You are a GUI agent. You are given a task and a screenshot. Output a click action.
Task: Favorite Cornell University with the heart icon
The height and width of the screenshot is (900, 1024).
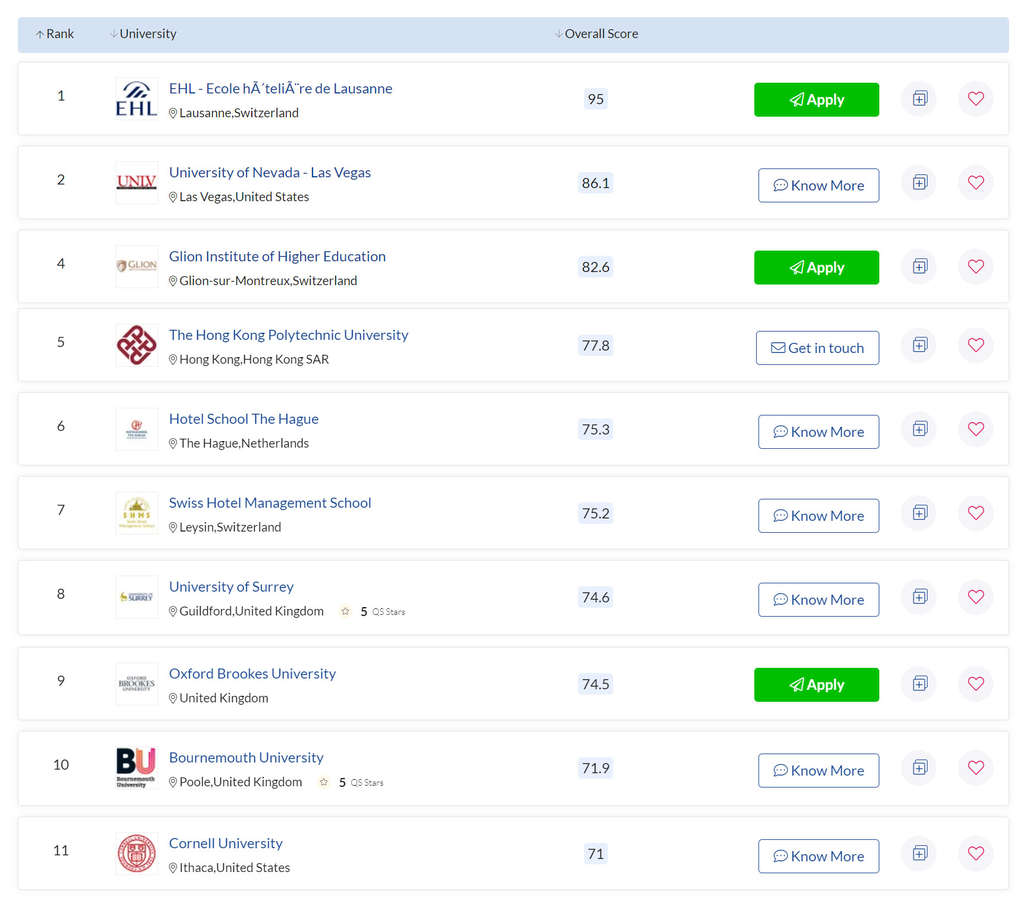(975, 853)
